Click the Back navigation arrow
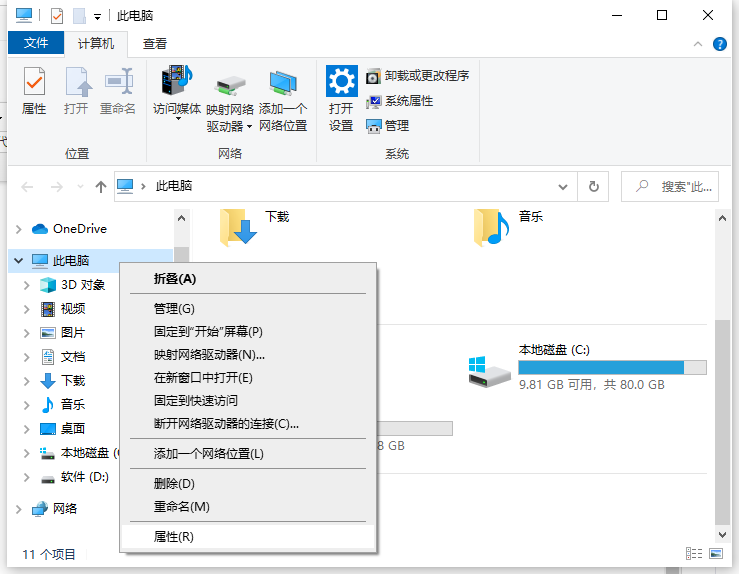The height and width of the screenshot is (574, 739). click(27, 187)
